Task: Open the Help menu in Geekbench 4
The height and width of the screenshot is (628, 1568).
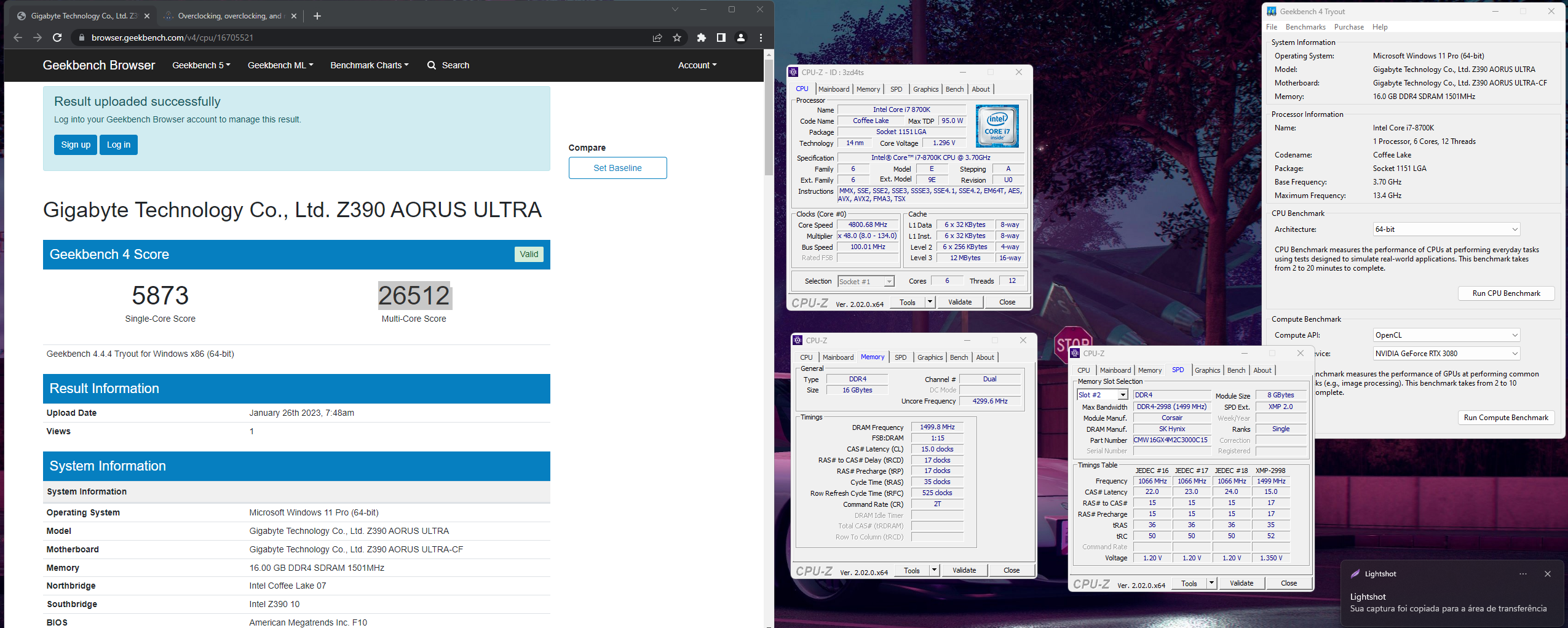Action: pyautogui.click(x=1380, y=27)
